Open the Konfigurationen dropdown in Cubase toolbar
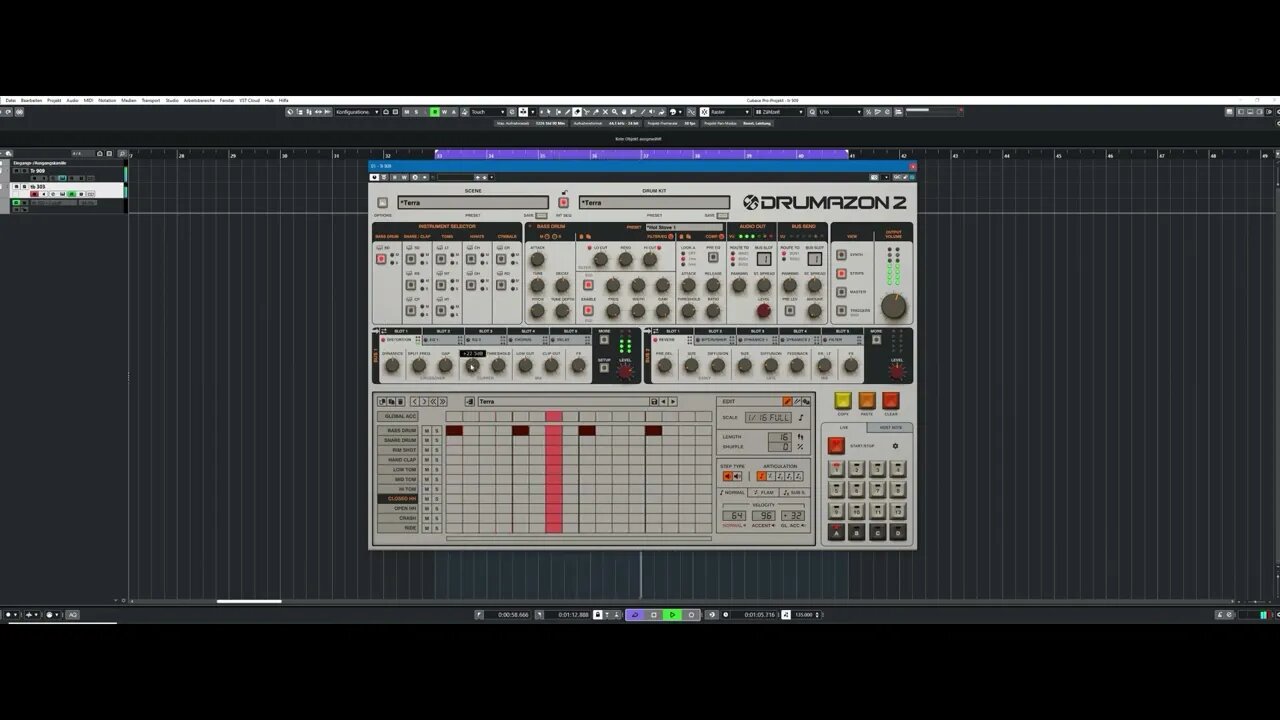Viewport: 1280px width, 720px height. (358, 112)
